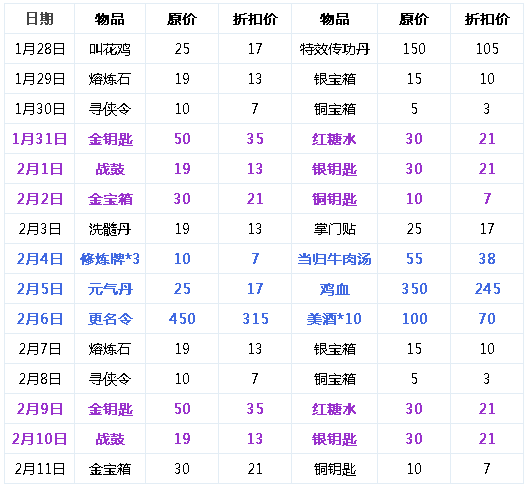Click discounted price 105 cell
The width and height of the screenshot is (528, 488).
point(487,49)
